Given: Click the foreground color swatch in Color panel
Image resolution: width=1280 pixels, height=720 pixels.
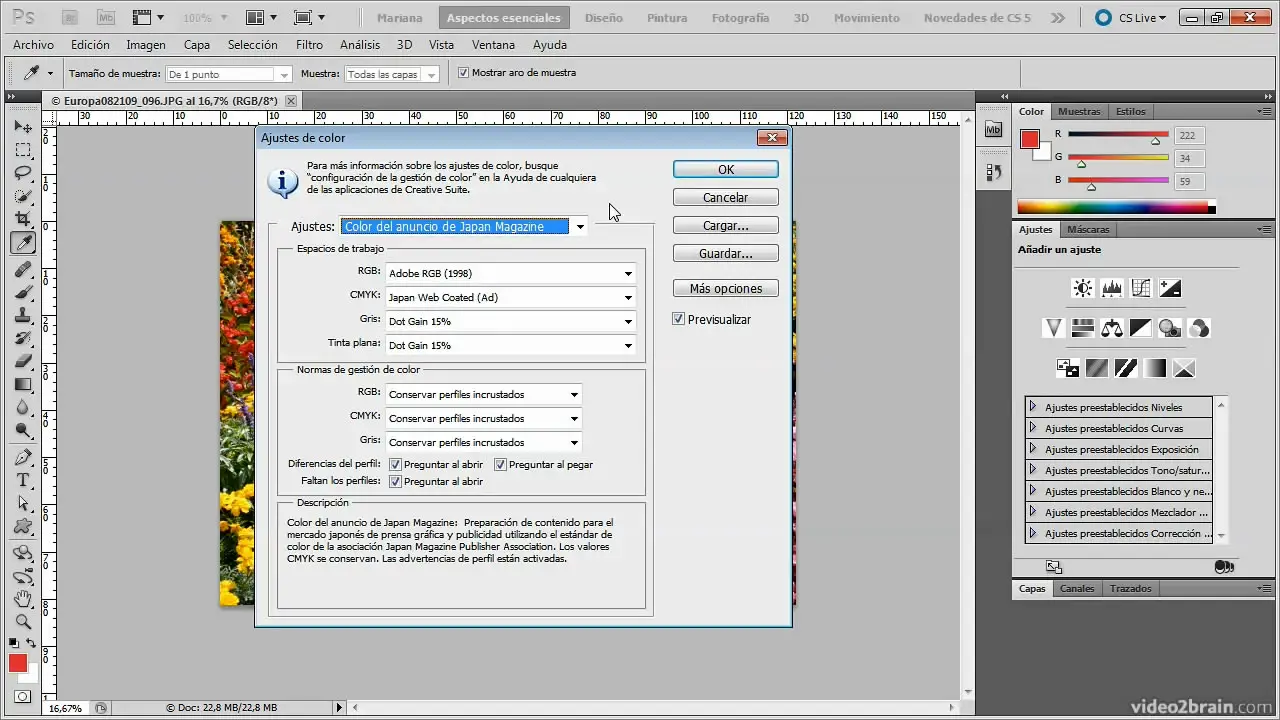Looking at the screenshot, I should click(1030, 139).
